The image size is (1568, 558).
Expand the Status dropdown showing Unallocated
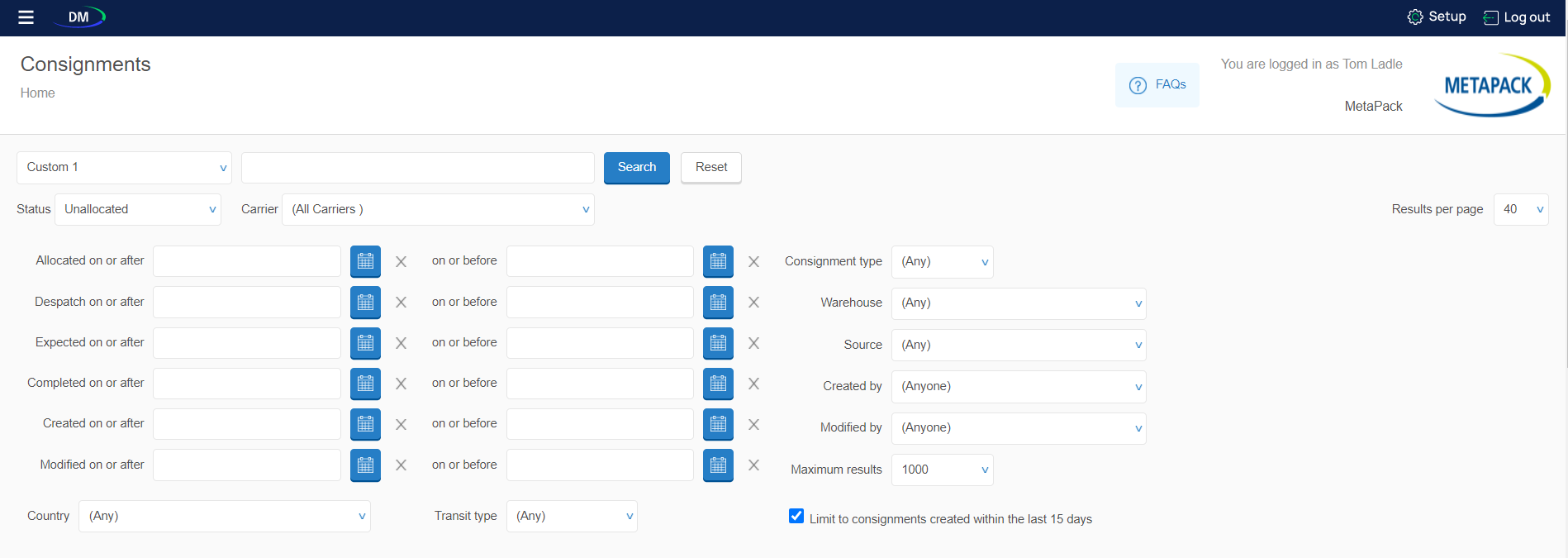click(138, 210)
